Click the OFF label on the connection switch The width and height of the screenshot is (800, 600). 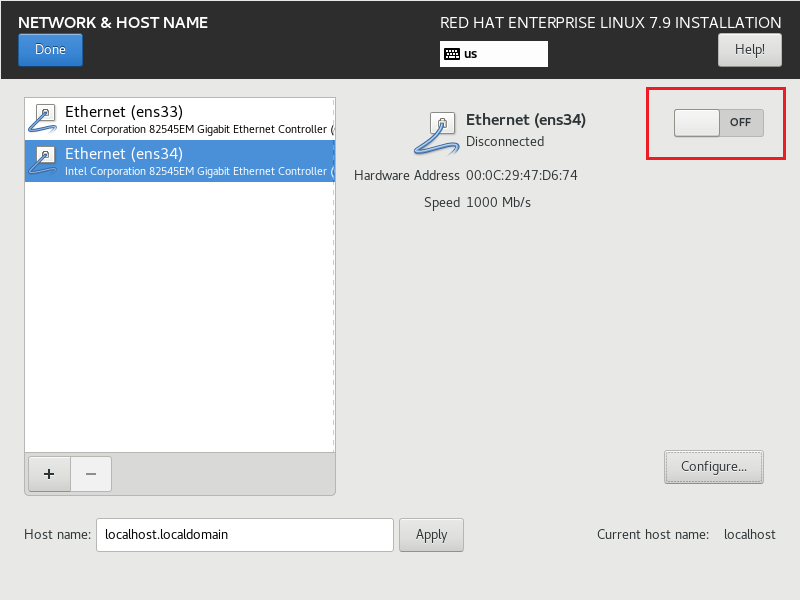pyautogui.click(x=740, y=122)
